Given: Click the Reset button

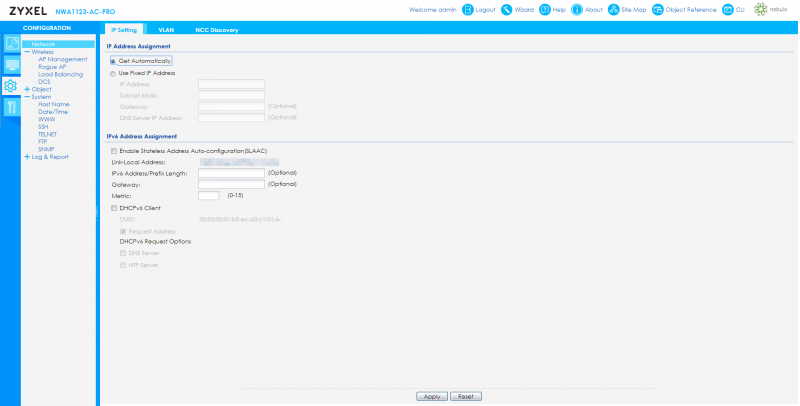Looking at the screenshot, I should click(465, 396).
